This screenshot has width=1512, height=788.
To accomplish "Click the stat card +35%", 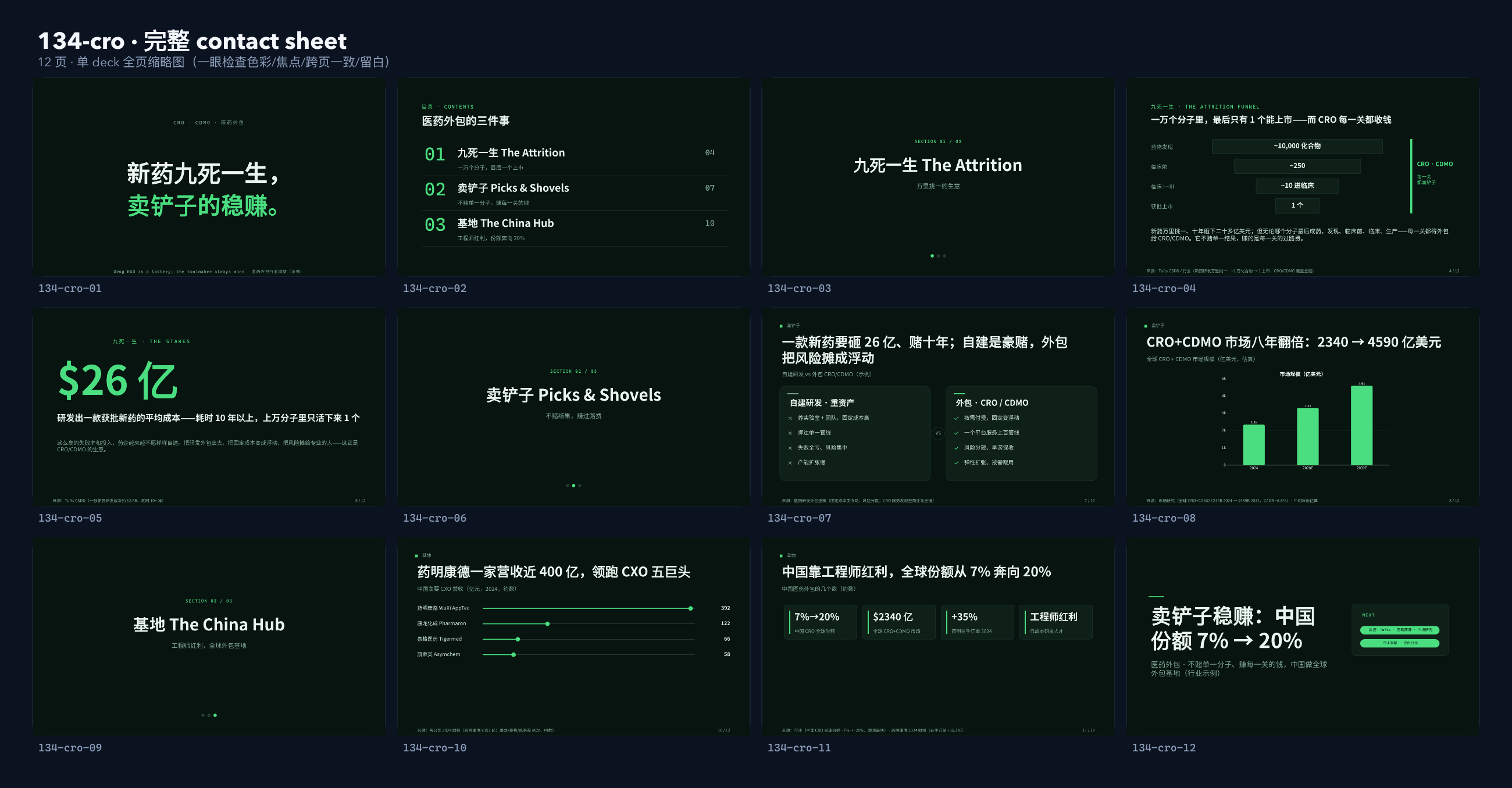I will (978, 622).
